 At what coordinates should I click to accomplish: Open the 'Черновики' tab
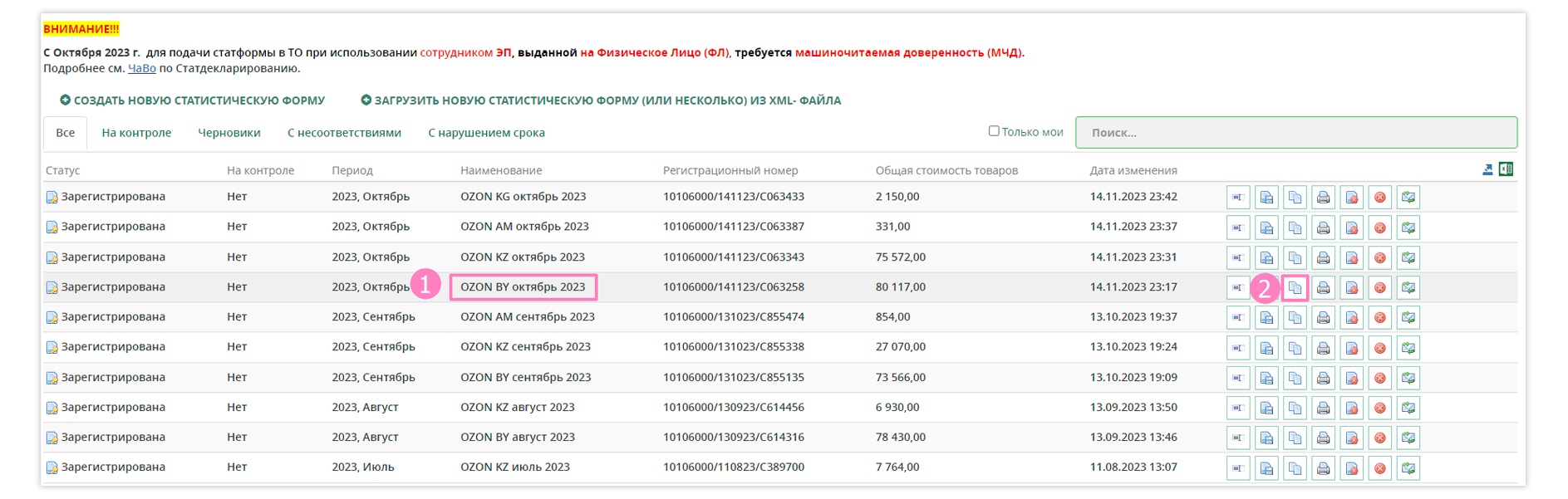(229, 133)
